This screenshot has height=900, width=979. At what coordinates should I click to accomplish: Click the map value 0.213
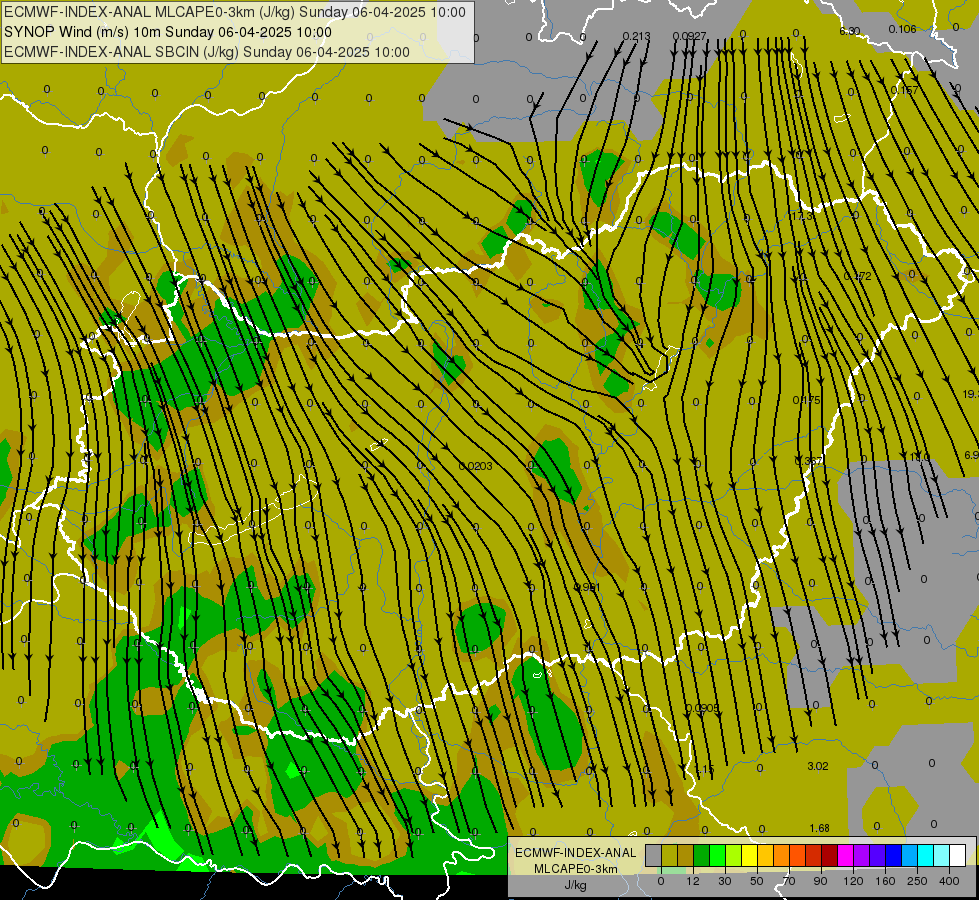(x=636, y=36)
